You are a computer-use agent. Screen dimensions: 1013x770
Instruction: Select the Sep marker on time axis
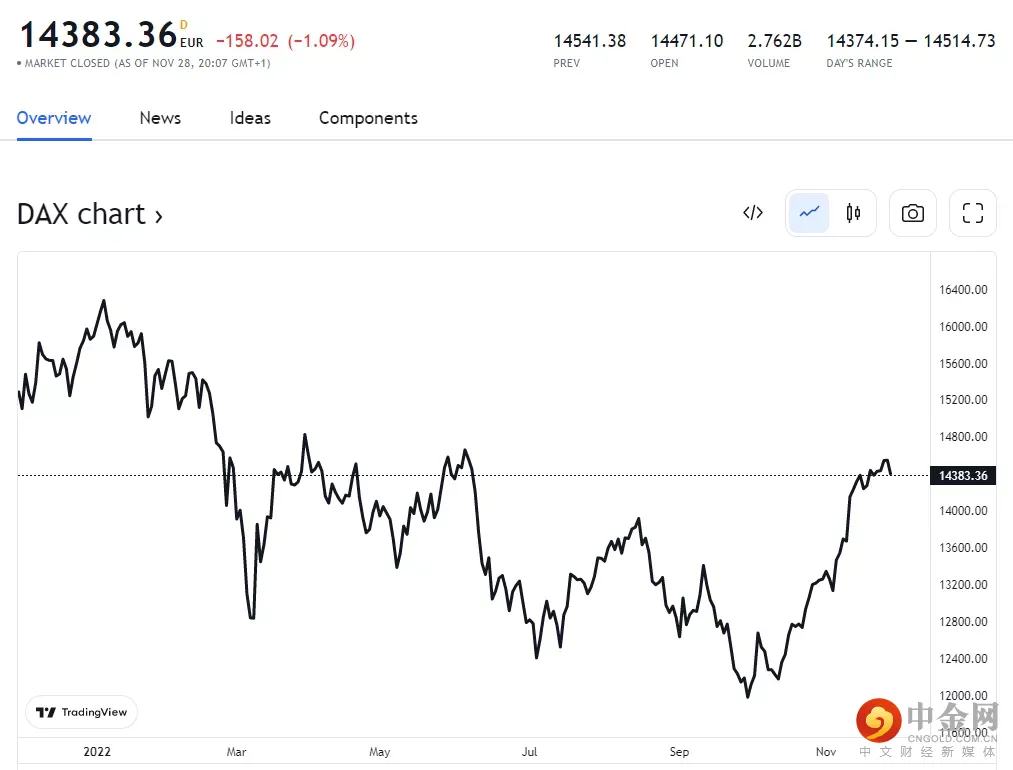679,752
